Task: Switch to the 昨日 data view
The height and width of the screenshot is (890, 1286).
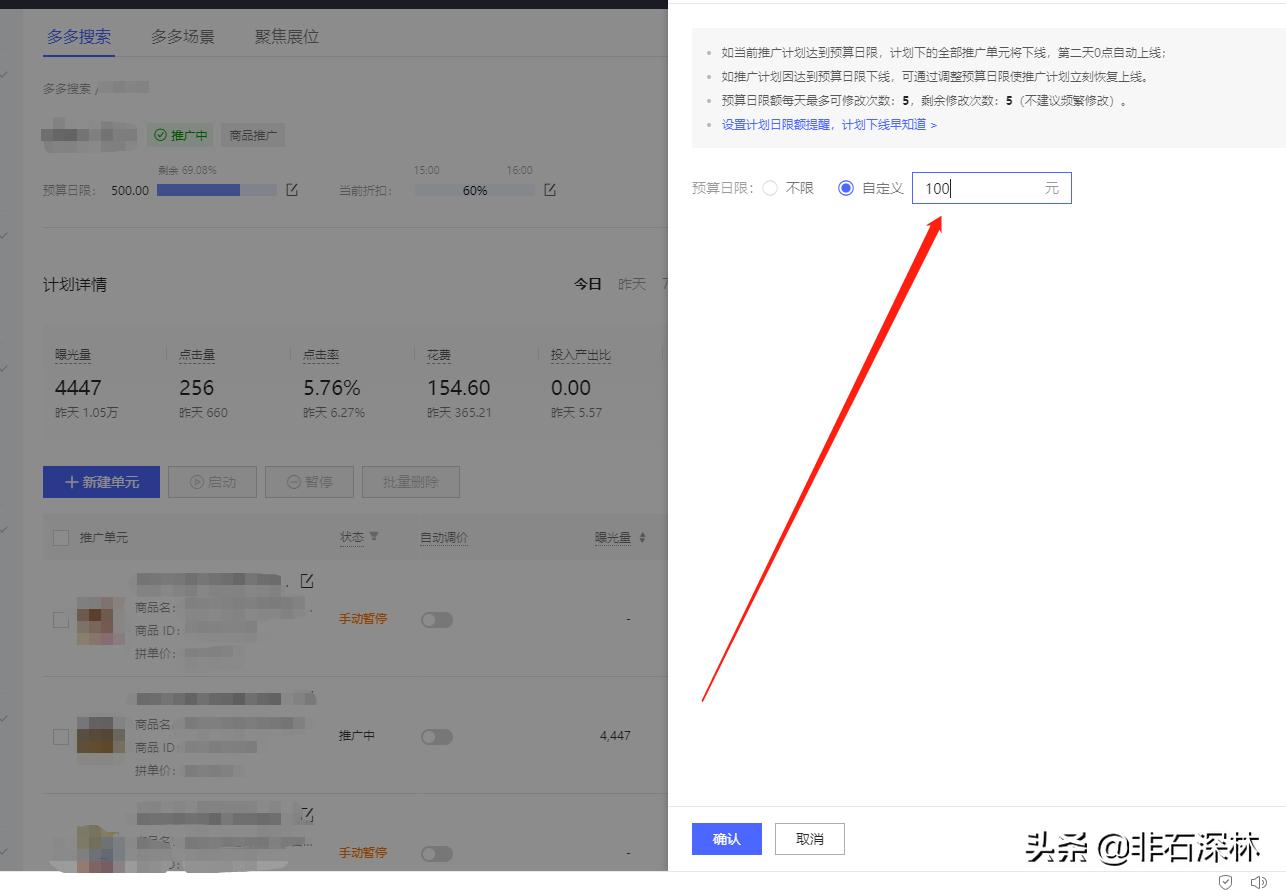Action: pyautogui.click(x=631, y=284)
